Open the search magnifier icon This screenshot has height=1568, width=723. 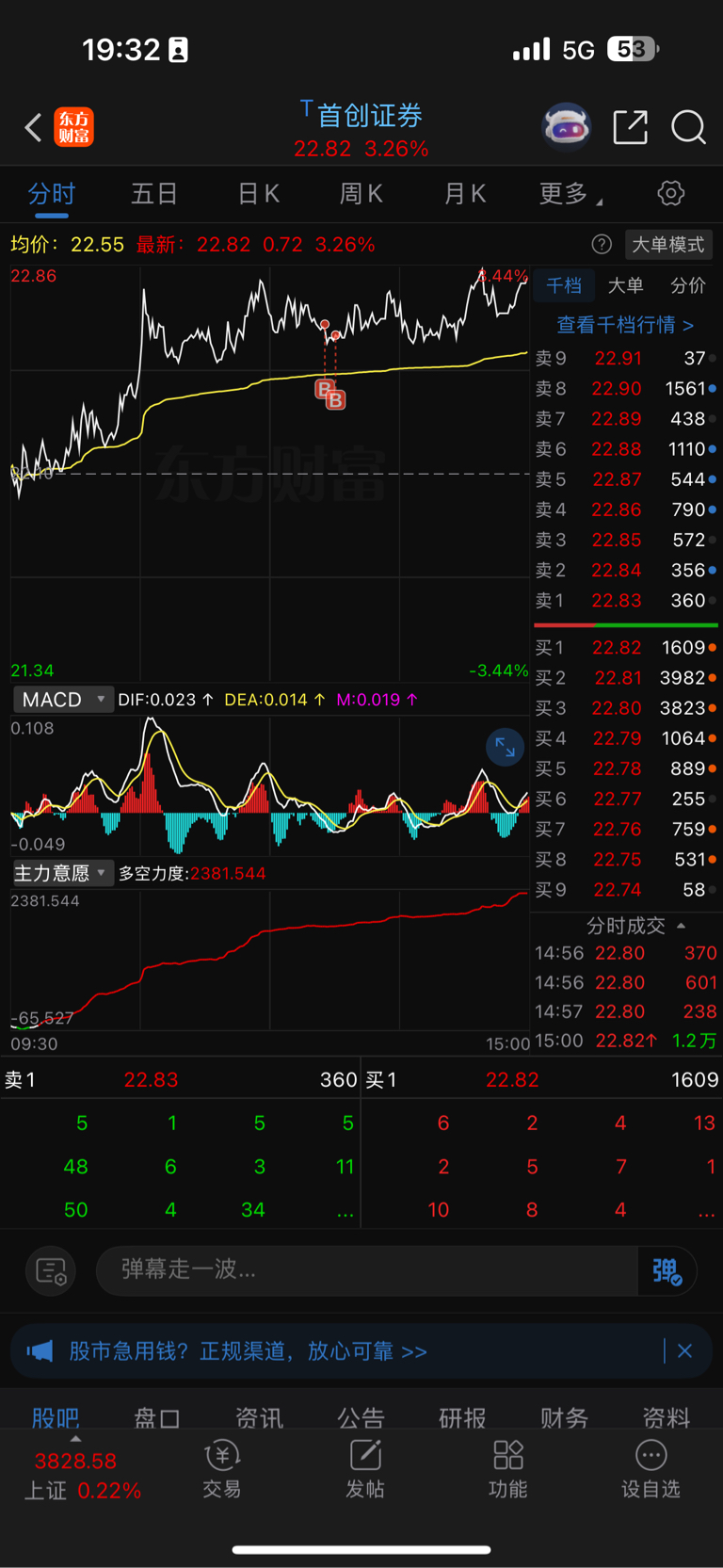[x=688, y=126]
